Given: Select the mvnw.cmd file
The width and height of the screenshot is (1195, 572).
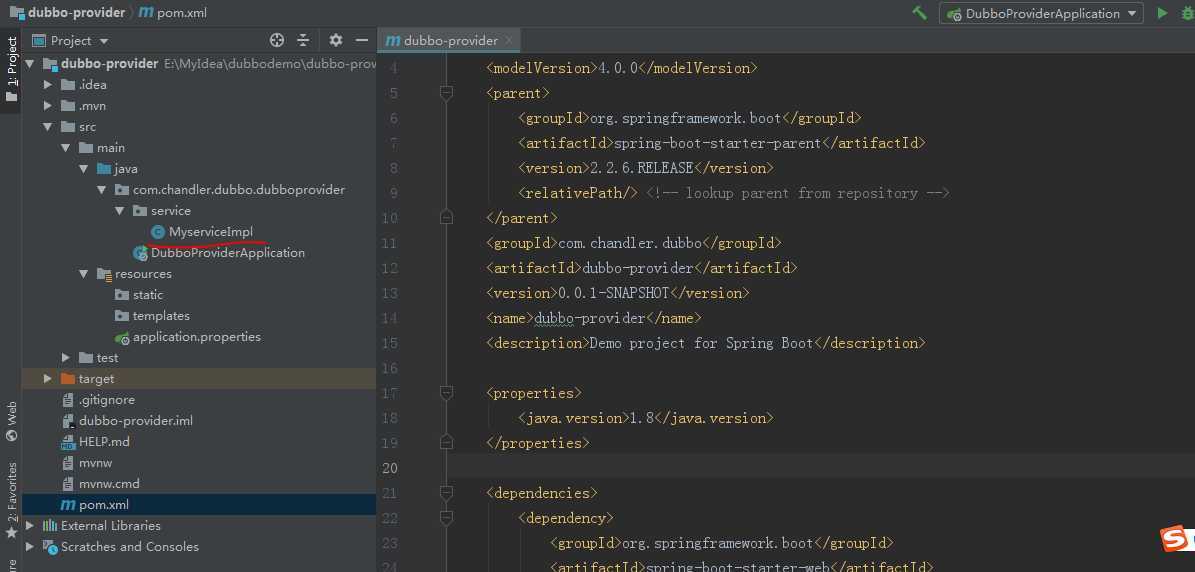Looking at the screenshot, I should [109, 484].
